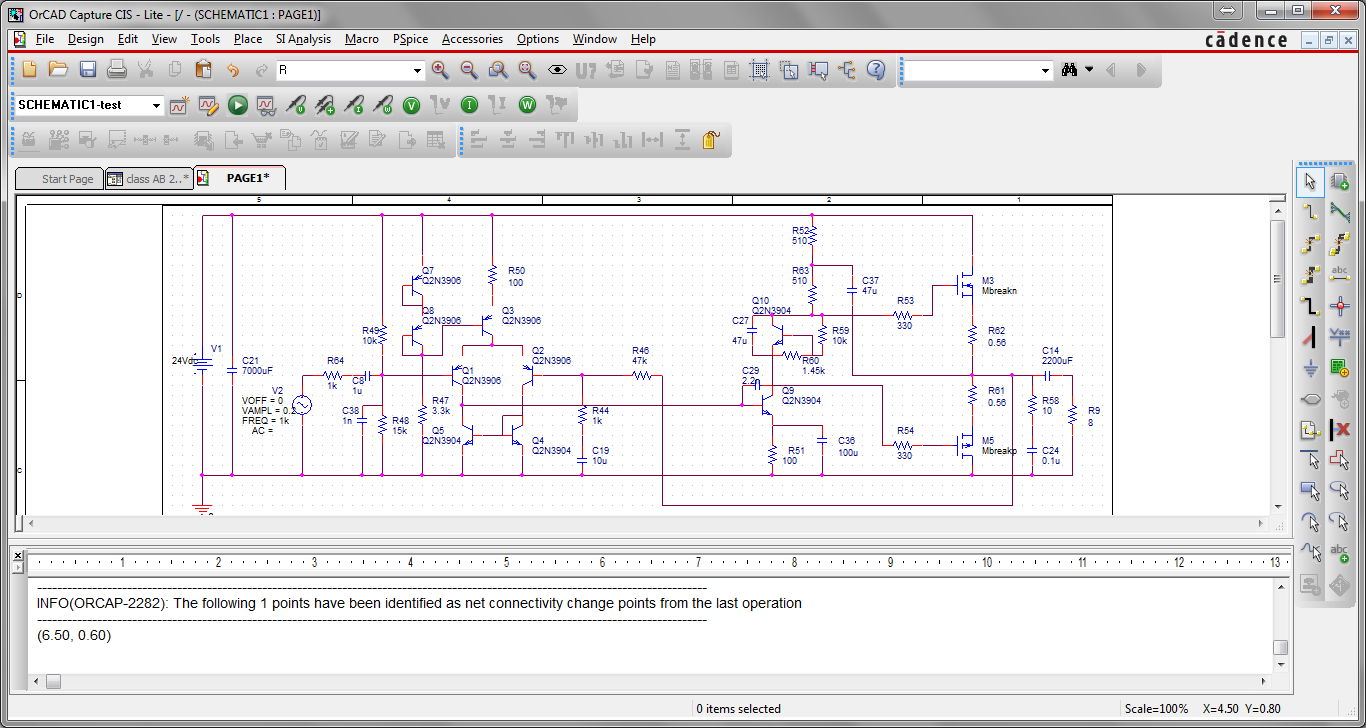Click the binoculars Find icon

click(x=1070, y=70)
